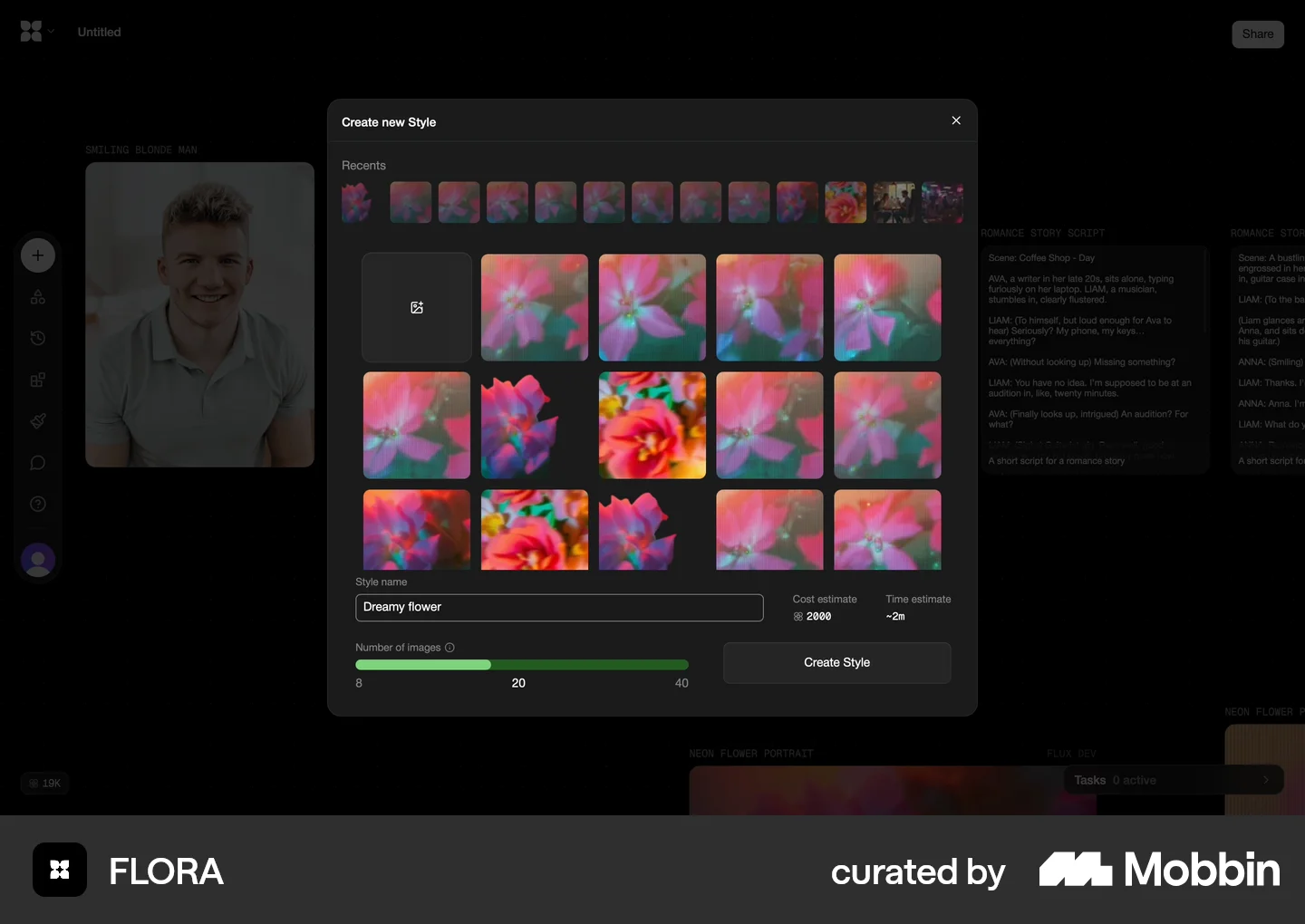Select the orange-red flowers image in second grid row

point(652,426)
